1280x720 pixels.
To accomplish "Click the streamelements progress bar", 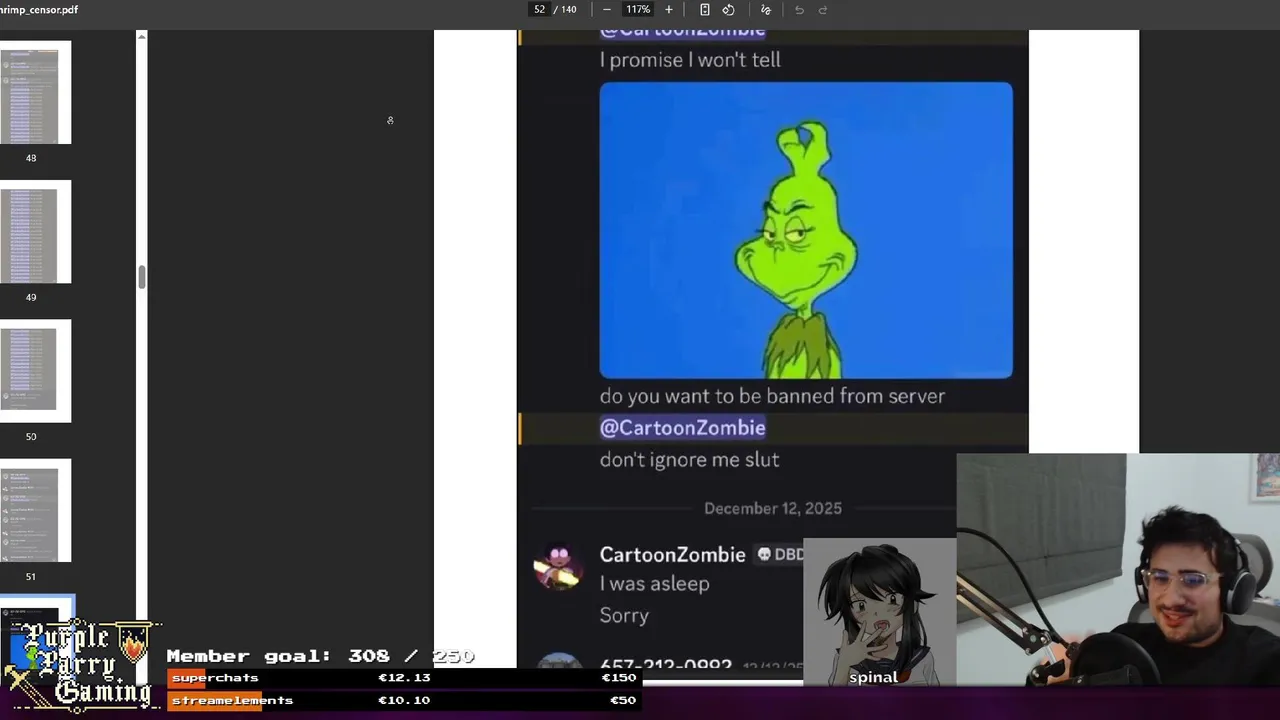I will point(404,701).
